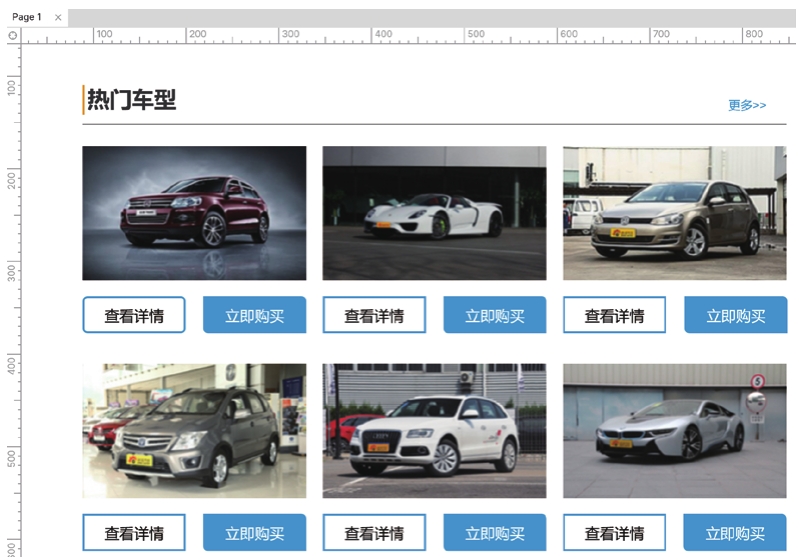The height and width of the screenshot is (560, 799).
Task: Click 查看详情 under the gold Volkswagen
Action: (615, 315)
